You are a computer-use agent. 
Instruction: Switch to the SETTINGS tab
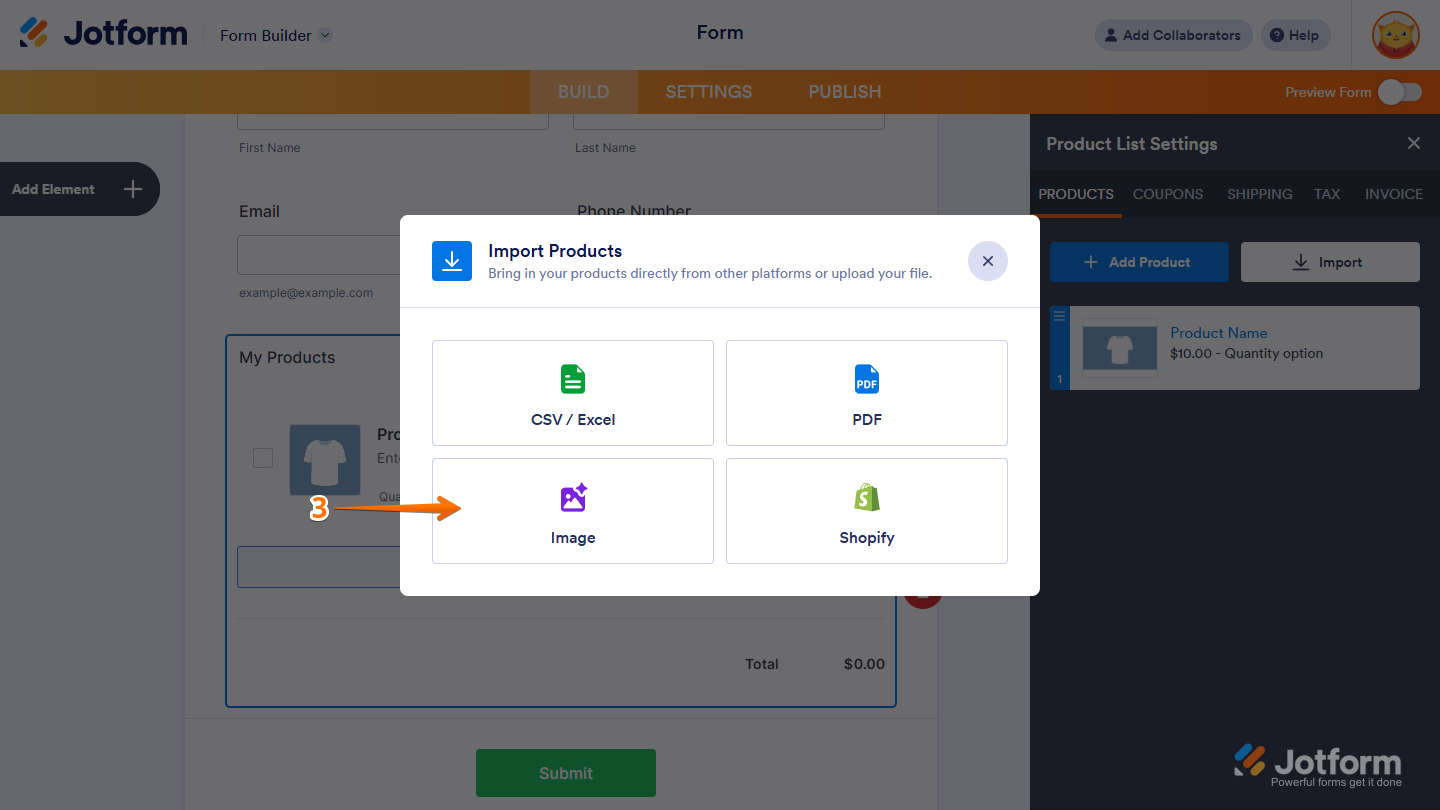coord(709,92)
